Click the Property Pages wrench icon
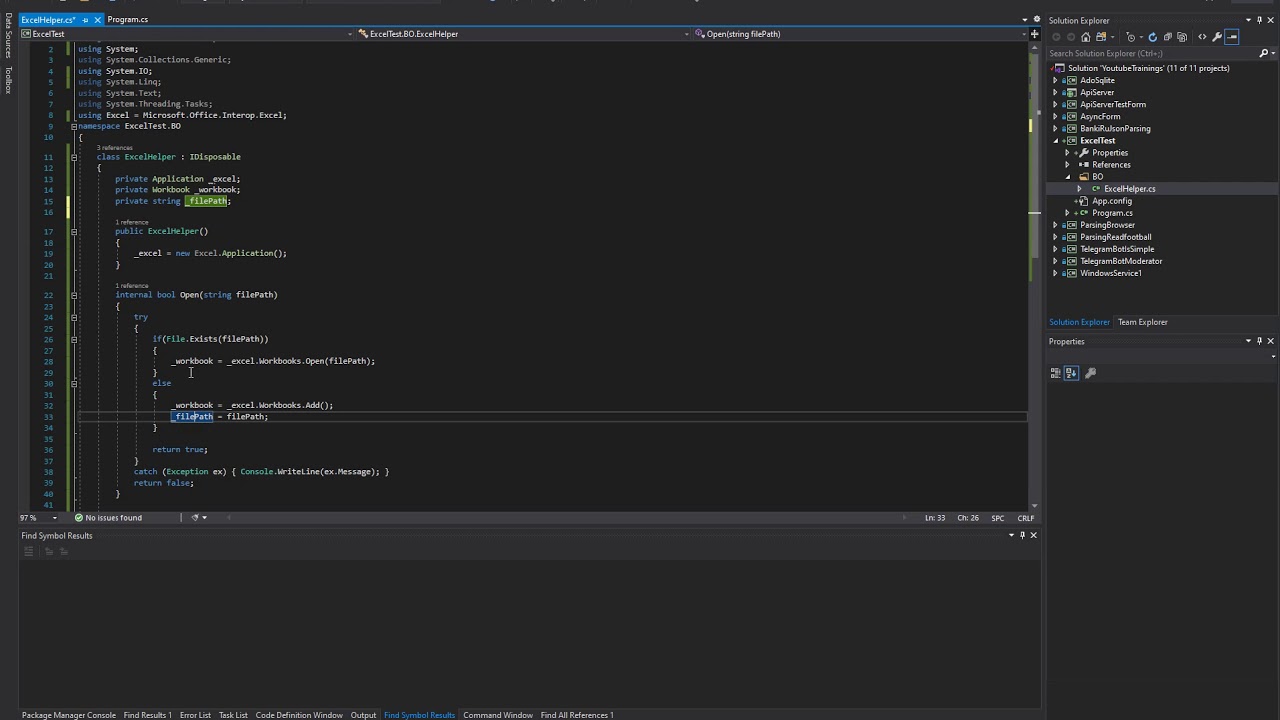 pyautogui.click(x=1090, y=373)
